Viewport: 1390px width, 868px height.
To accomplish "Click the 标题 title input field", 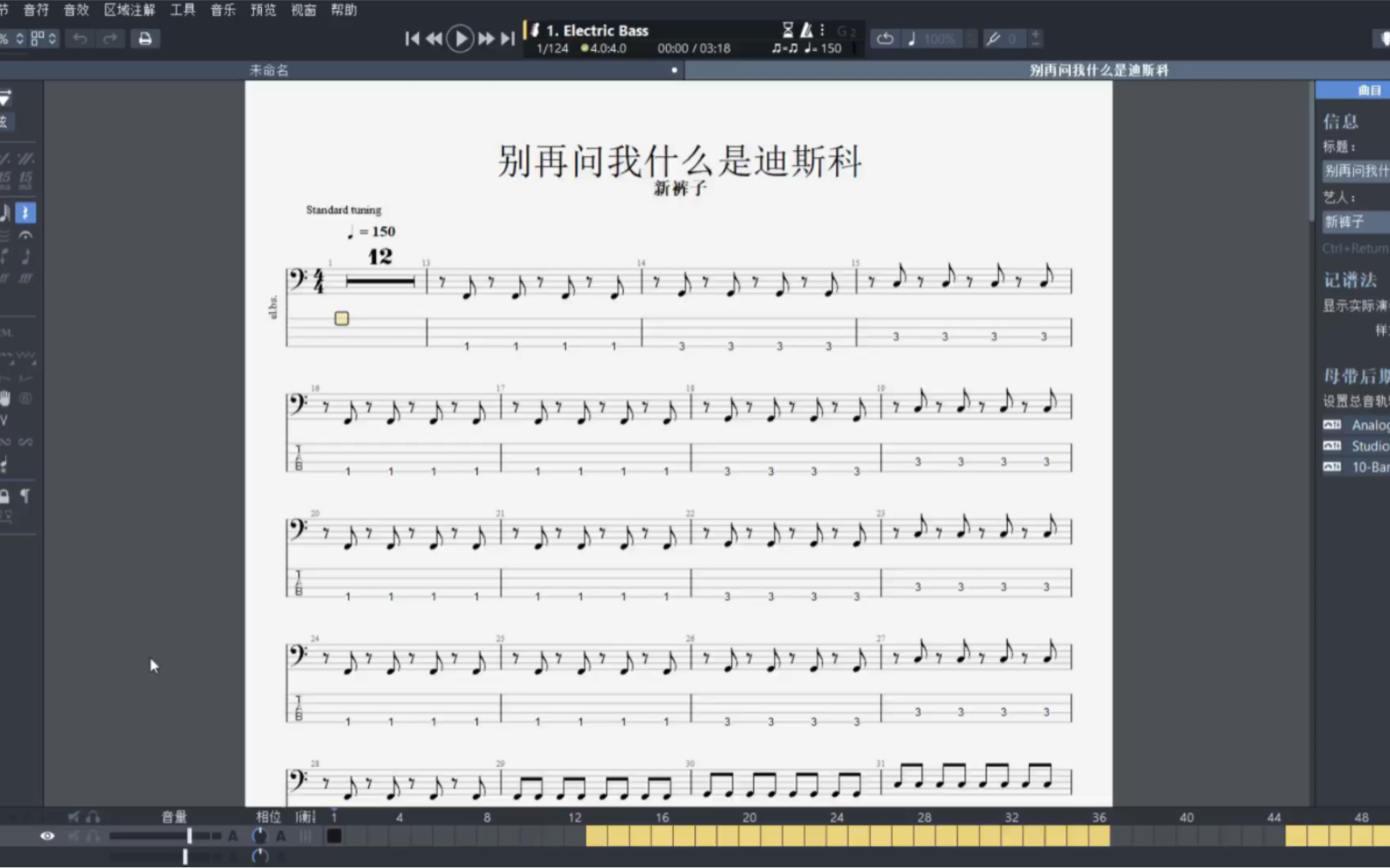I will point(1355,171).
